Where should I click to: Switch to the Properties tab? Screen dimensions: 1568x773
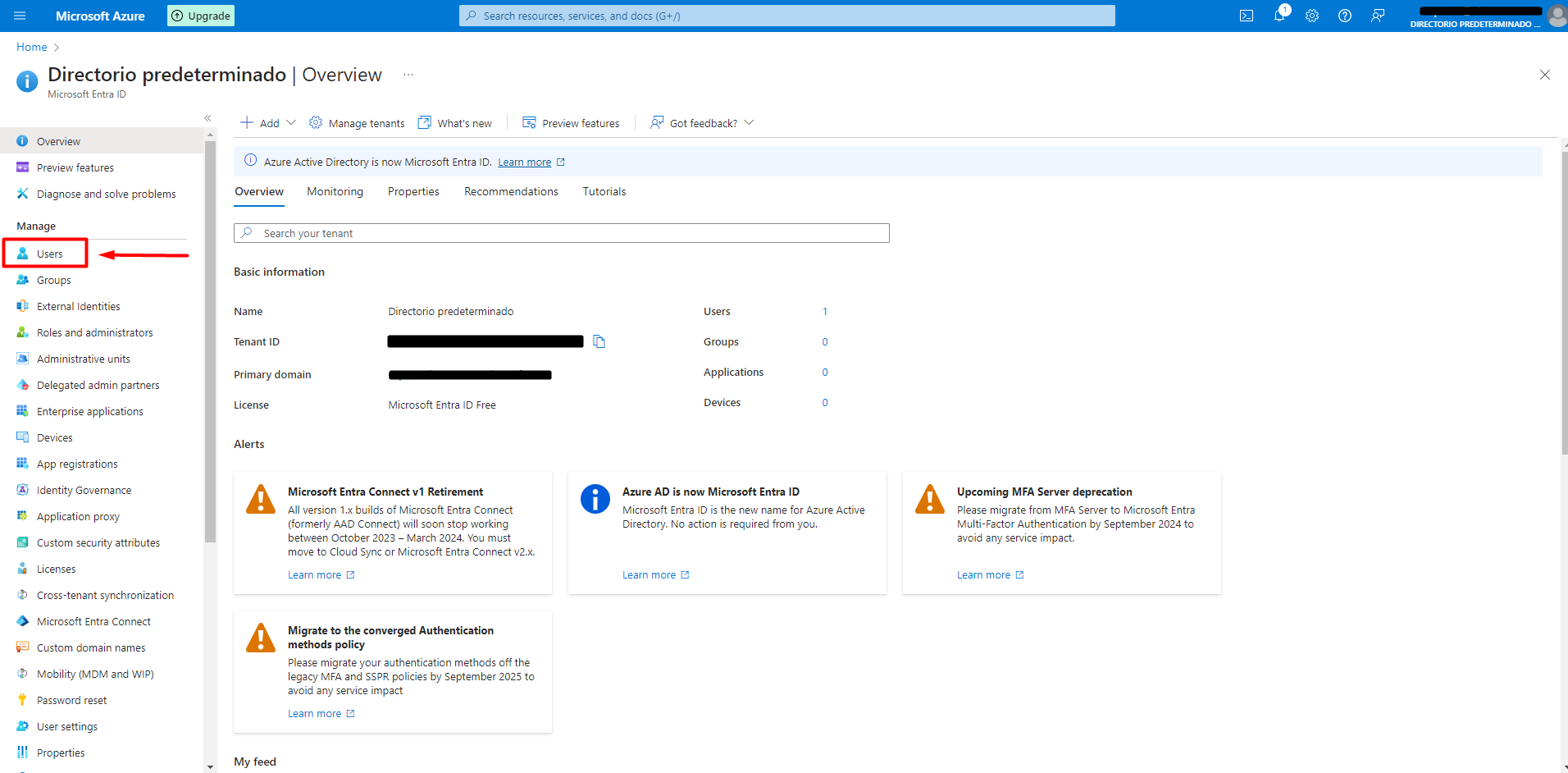coord(413,191)
